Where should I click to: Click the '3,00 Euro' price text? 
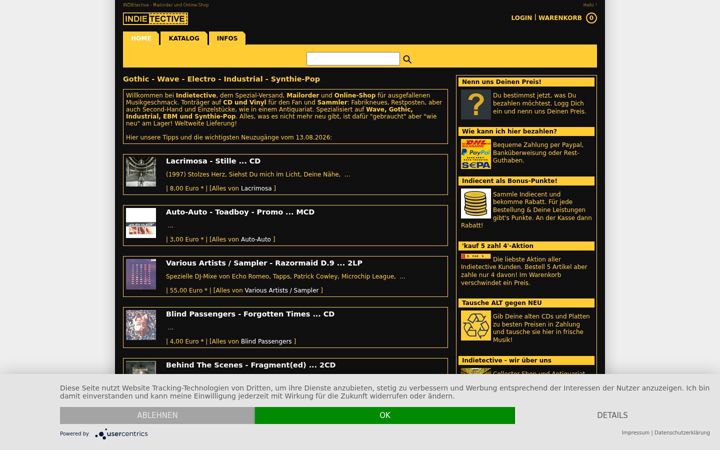184,239
